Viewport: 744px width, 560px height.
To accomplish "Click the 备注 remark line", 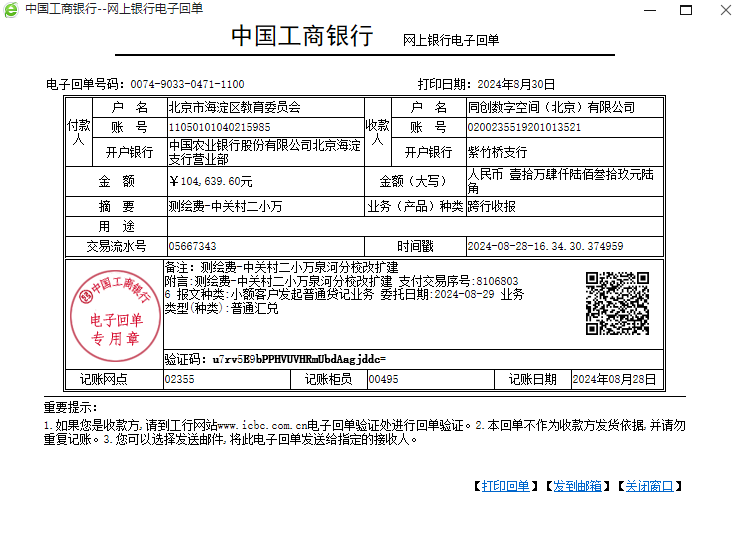I will tap(281, 267).
